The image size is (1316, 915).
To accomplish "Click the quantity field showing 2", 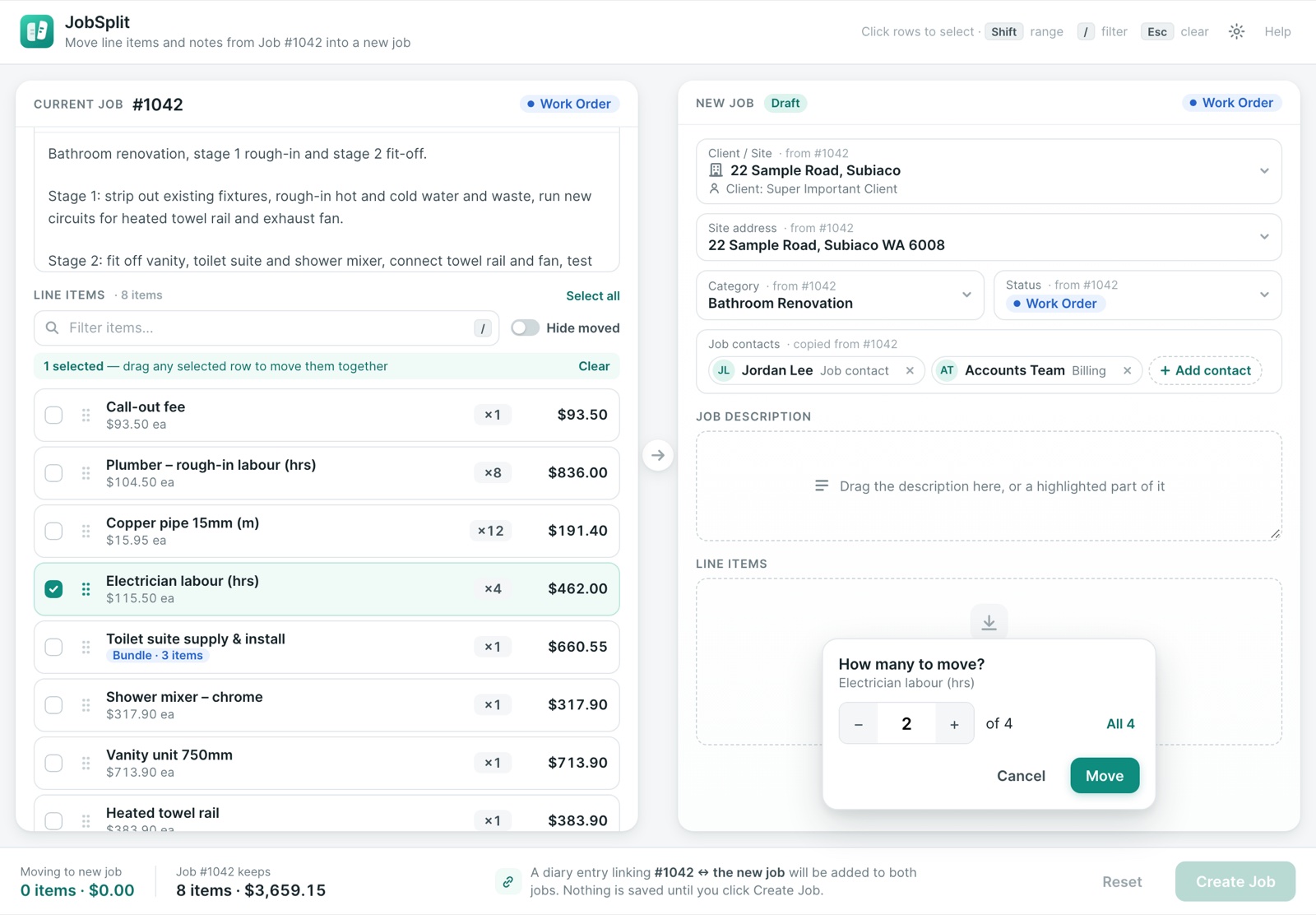I will pyautogui.click(x=906, y=724).
